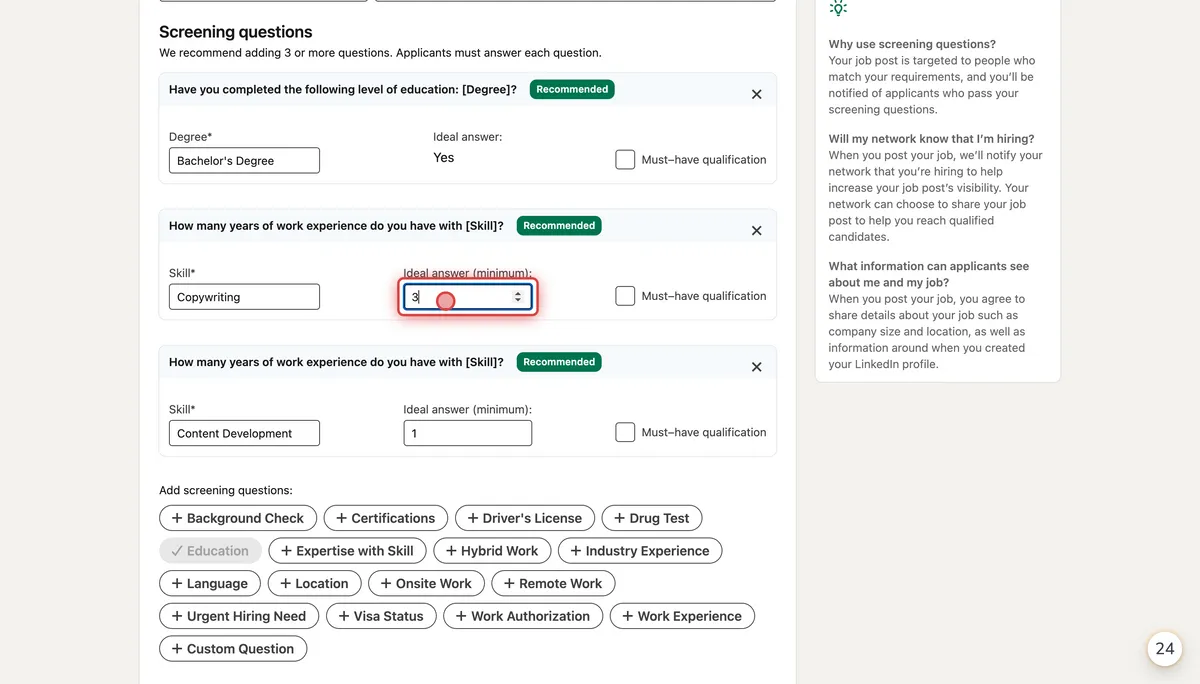1200x684 pixels.
Task: Click the 'Add screening questions:' label
Action: [226, 490]
